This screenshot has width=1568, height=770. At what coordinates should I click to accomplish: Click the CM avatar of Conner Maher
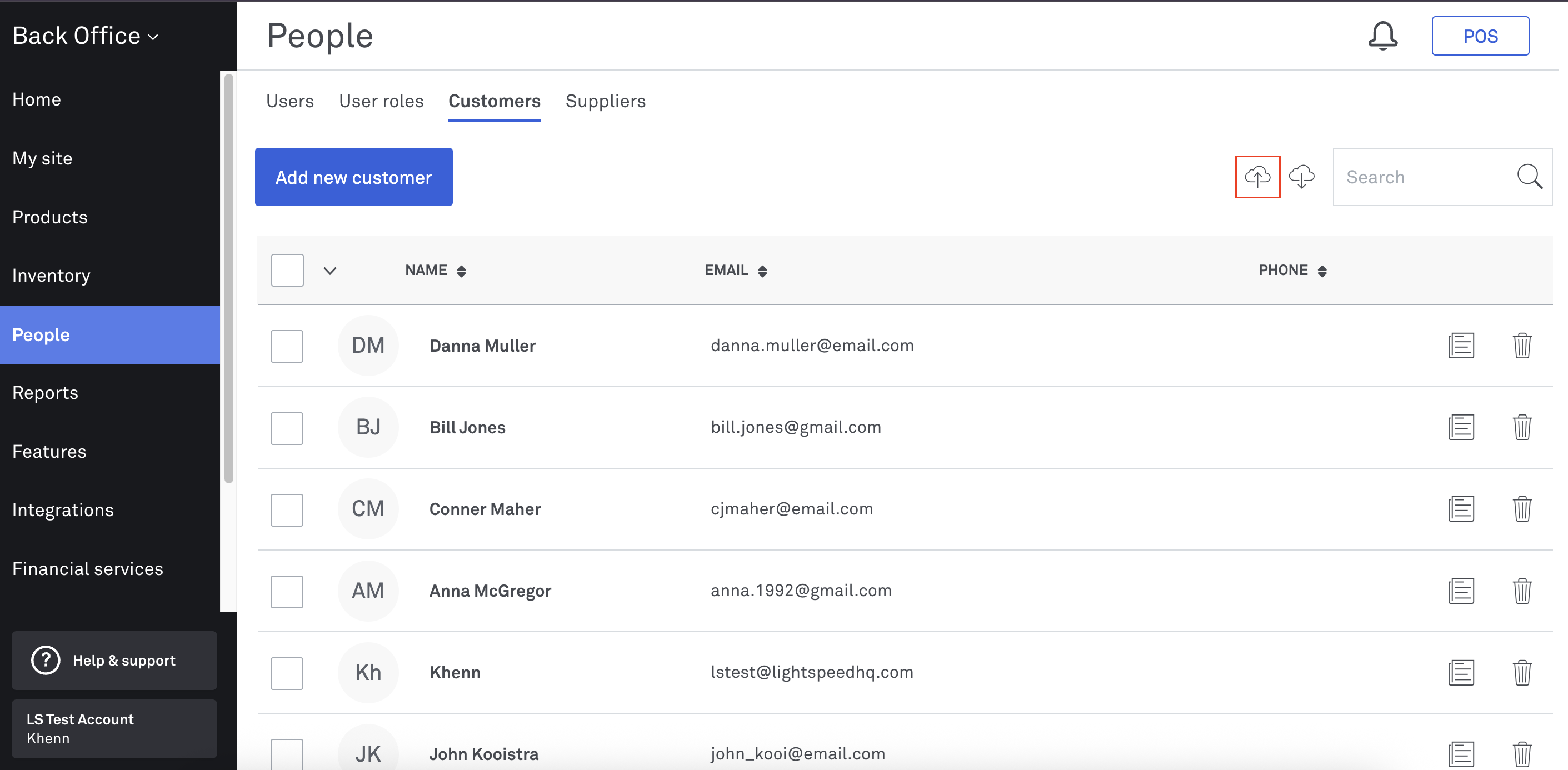(368, 509)
